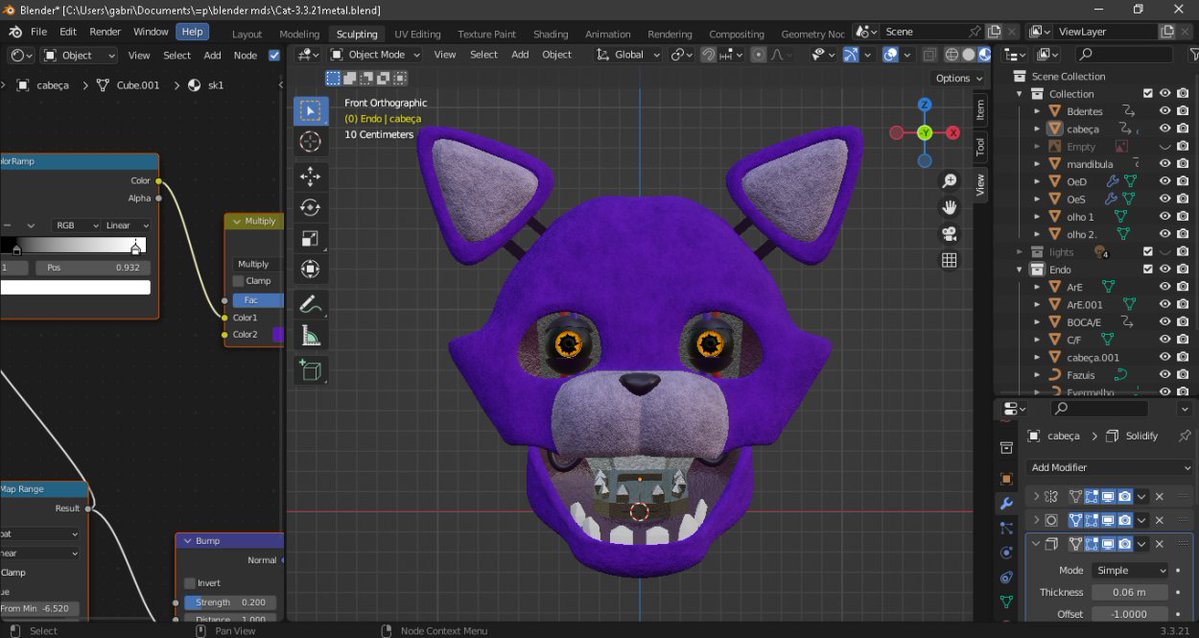This screenshot has width=1199, height=638.
Task: Open the Global transform orientation dropdown
Action: 629,55
